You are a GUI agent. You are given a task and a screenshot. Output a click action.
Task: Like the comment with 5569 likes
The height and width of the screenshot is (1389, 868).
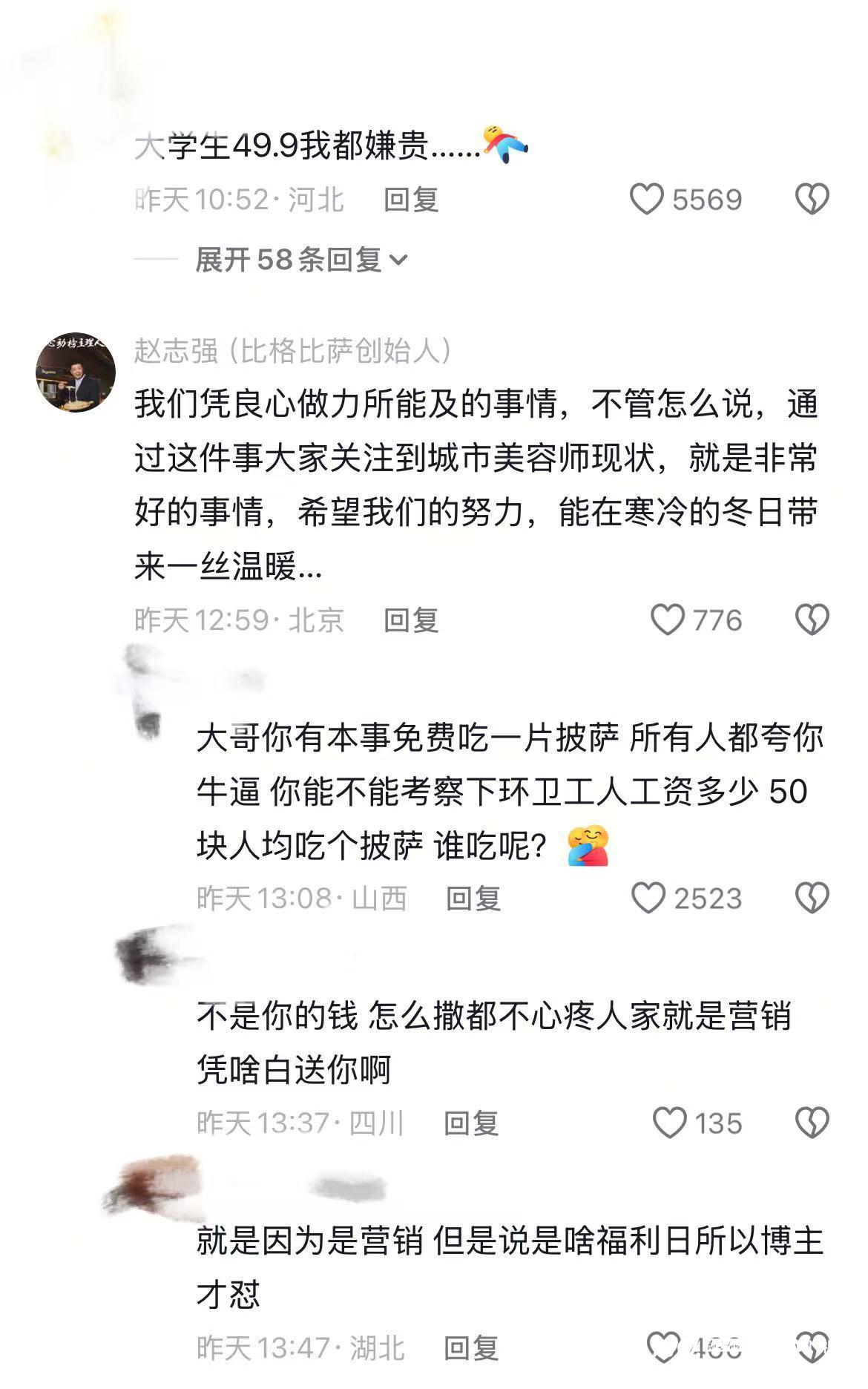[x=646, y=200]
